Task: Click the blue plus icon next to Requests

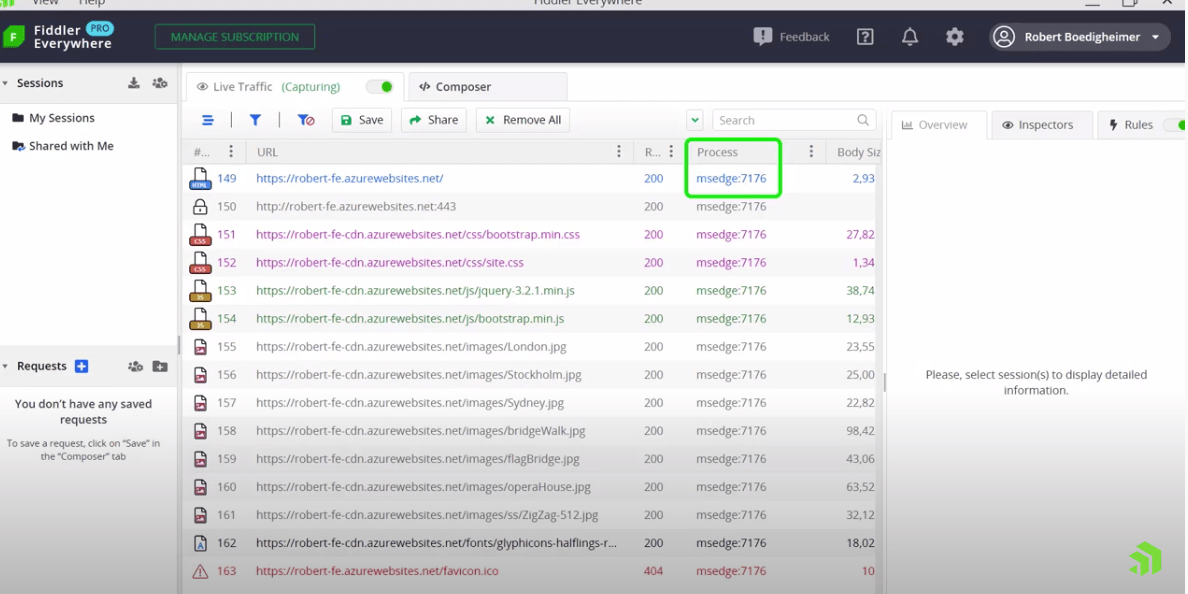Action: pos(82,366)
